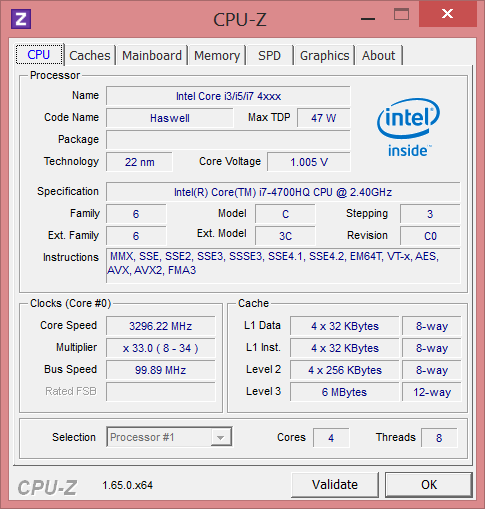
Task: Click the Revision value C0
Action: (x=430, y=236)
